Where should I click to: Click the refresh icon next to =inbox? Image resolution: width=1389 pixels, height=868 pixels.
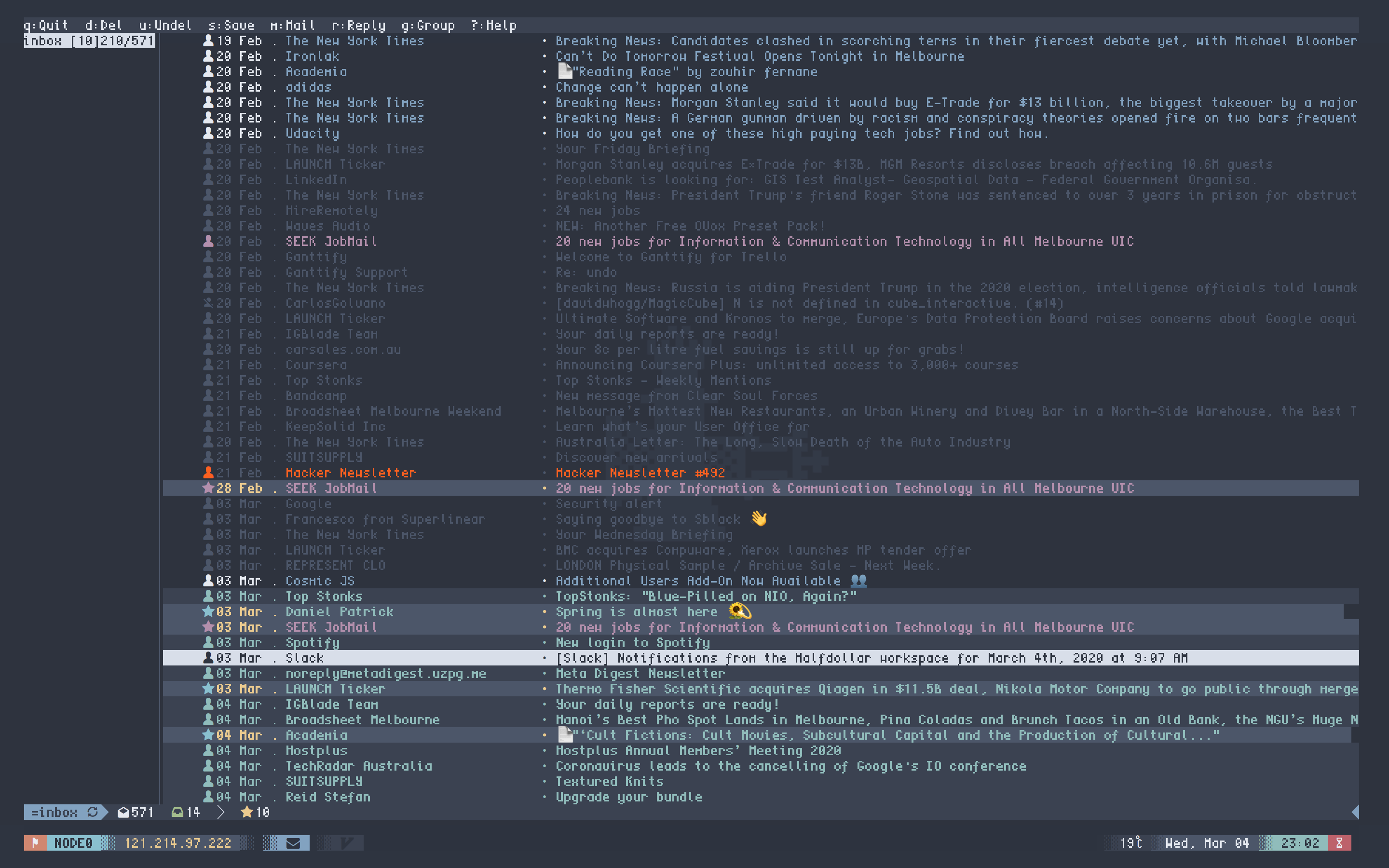pos(93,813)
